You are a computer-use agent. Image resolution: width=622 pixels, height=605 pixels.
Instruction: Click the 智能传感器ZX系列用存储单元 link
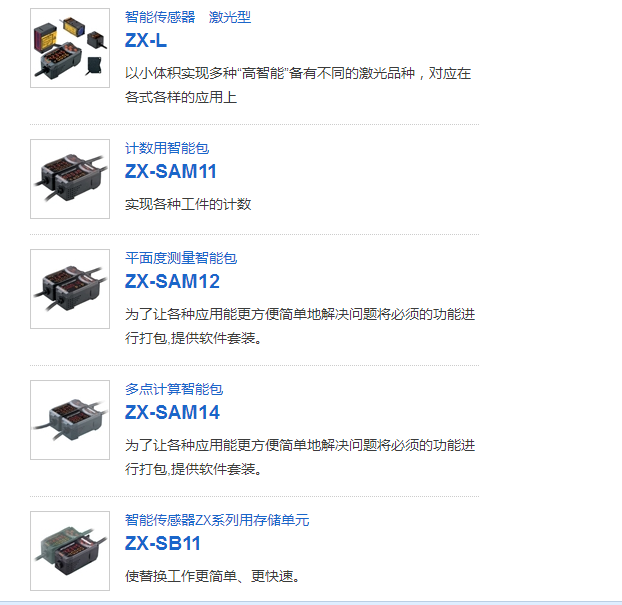tap(217, 520)
